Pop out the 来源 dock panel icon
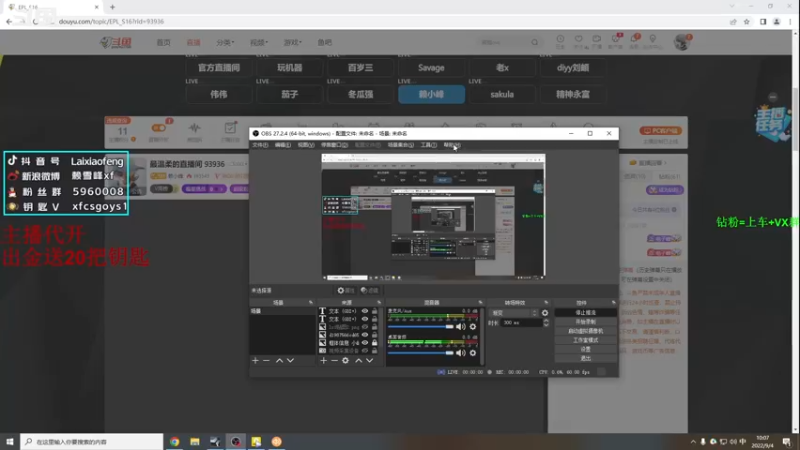Image resolution: width=800 pixels, height=450 pixels. point(379,303)
